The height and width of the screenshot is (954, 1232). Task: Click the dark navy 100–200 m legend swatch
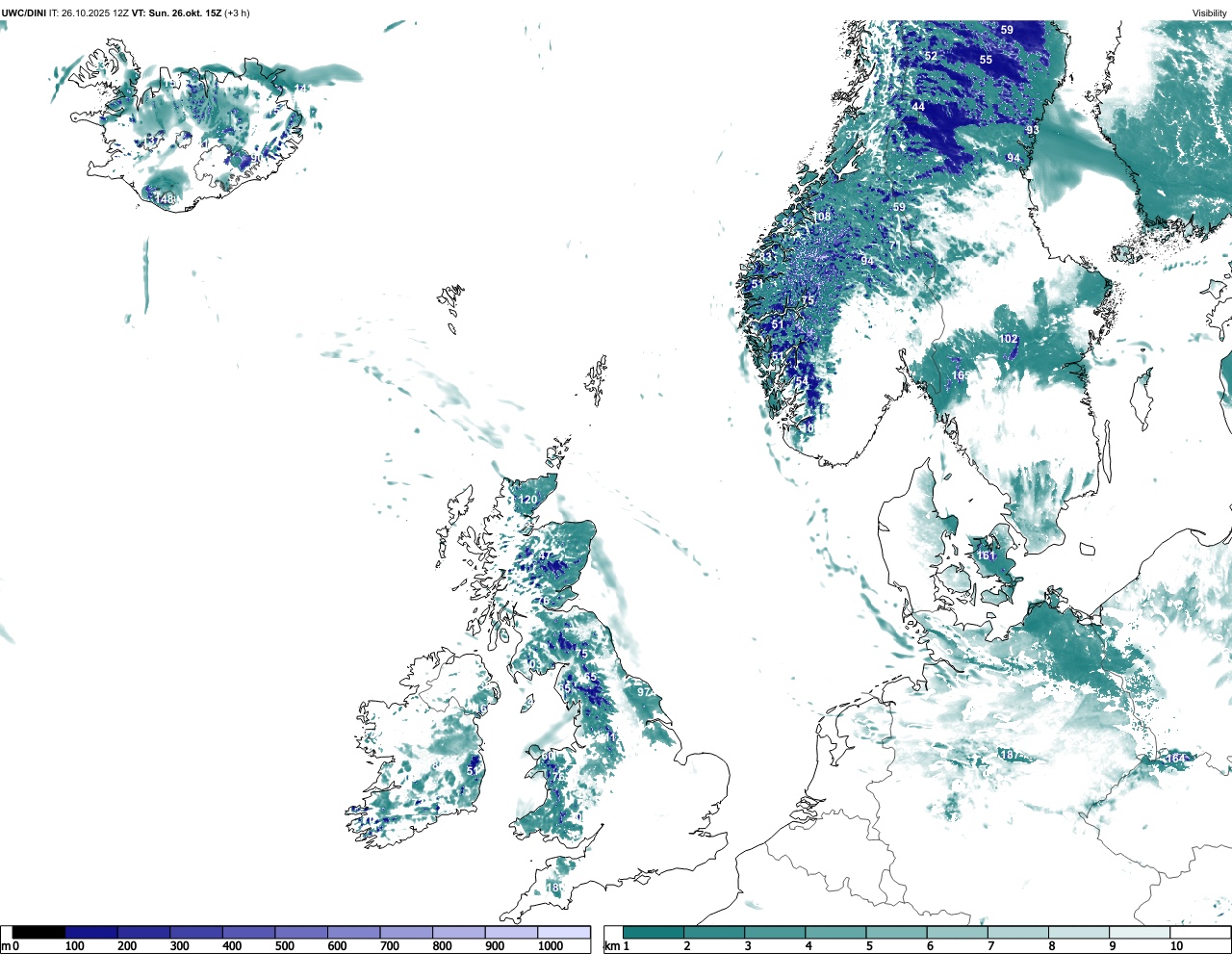point(91,932)
